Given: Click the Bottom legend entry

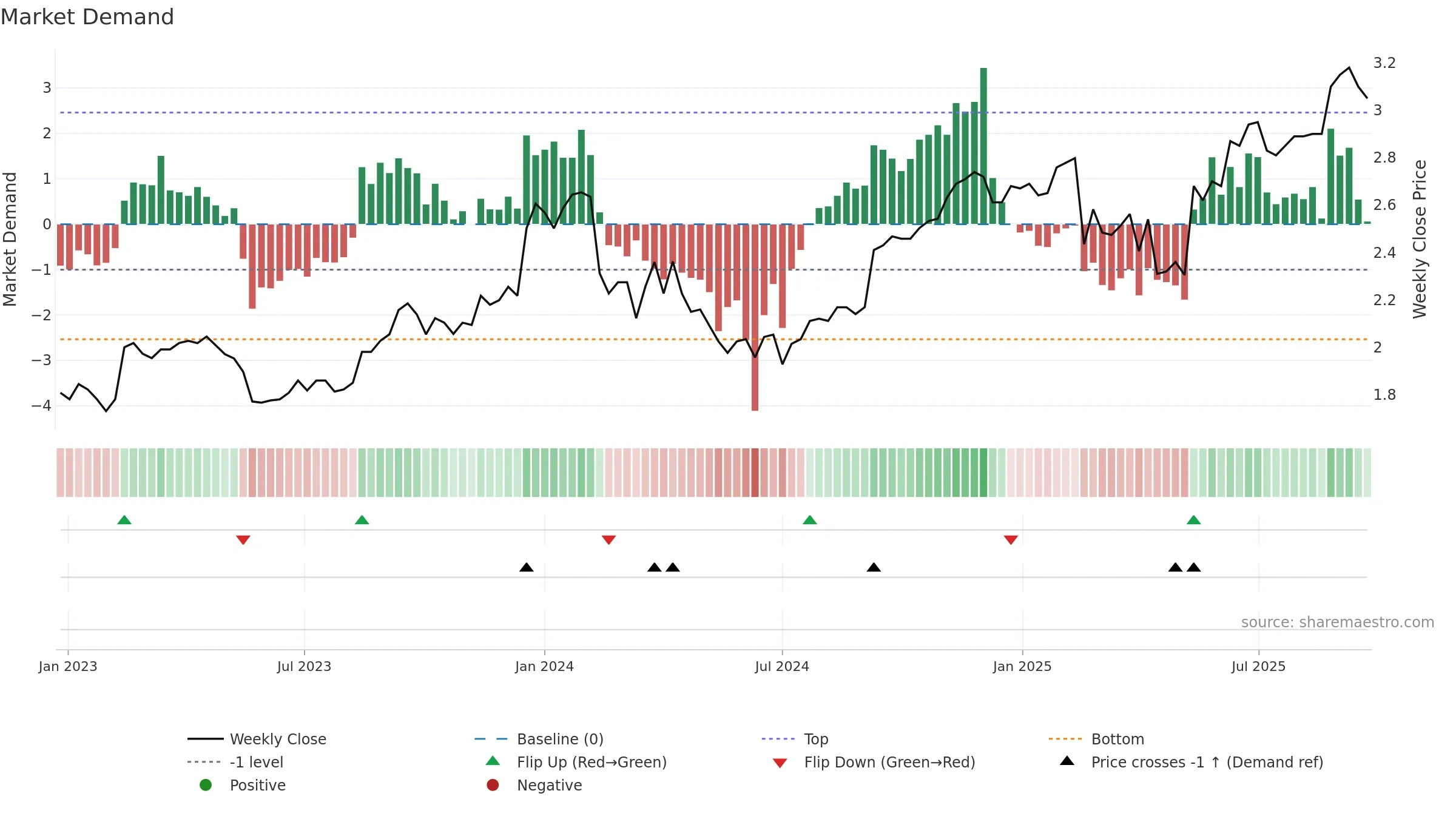Looking at the screenshot, I should [1096, 739].
